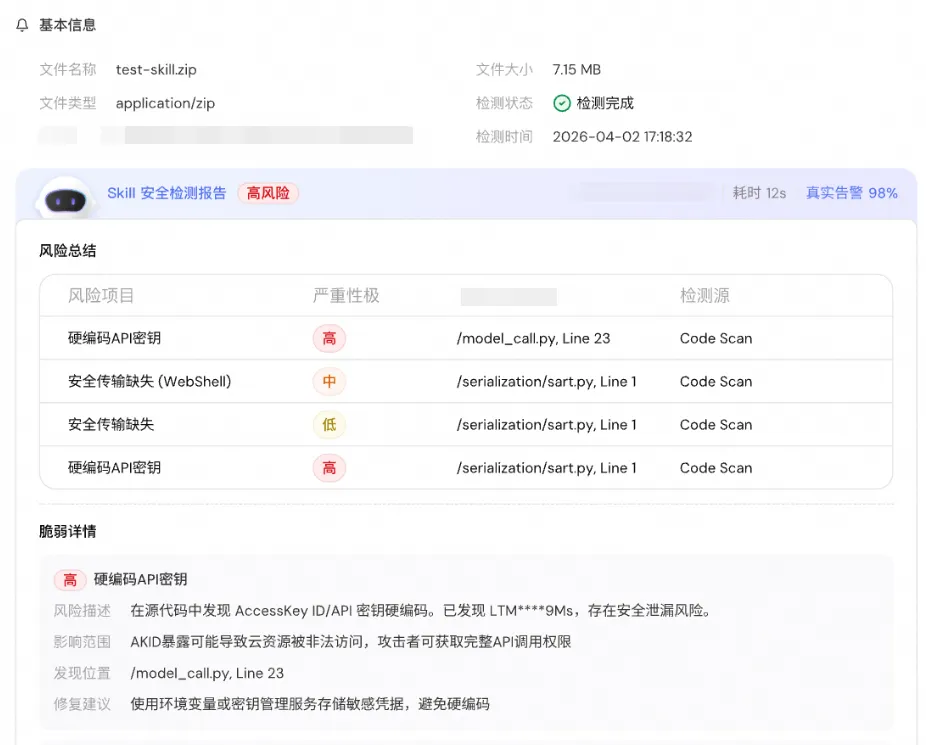Click the 风险描述 text mentioning LTM****9Ms

point(420,610)
